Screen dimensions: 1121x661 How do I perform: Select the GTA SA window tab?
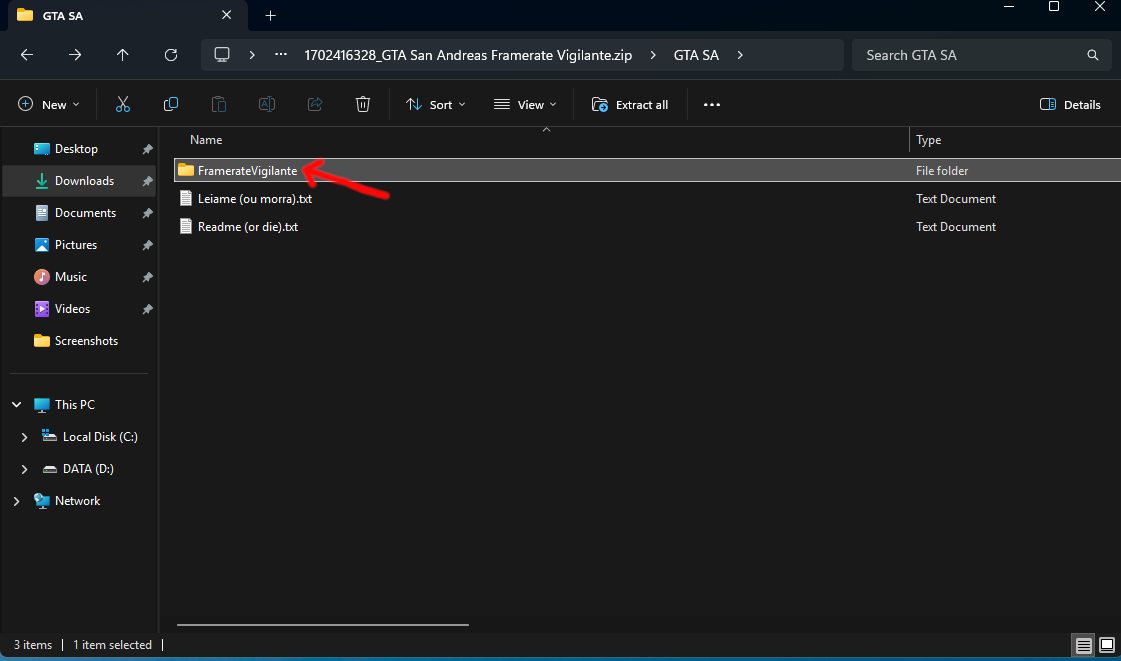[x=127, y=16]
